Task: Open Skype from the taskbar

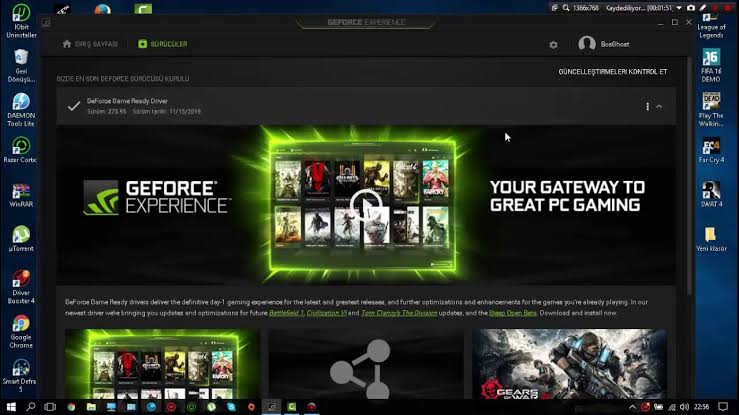Action: pyautogui.click(x=231, y=407)
